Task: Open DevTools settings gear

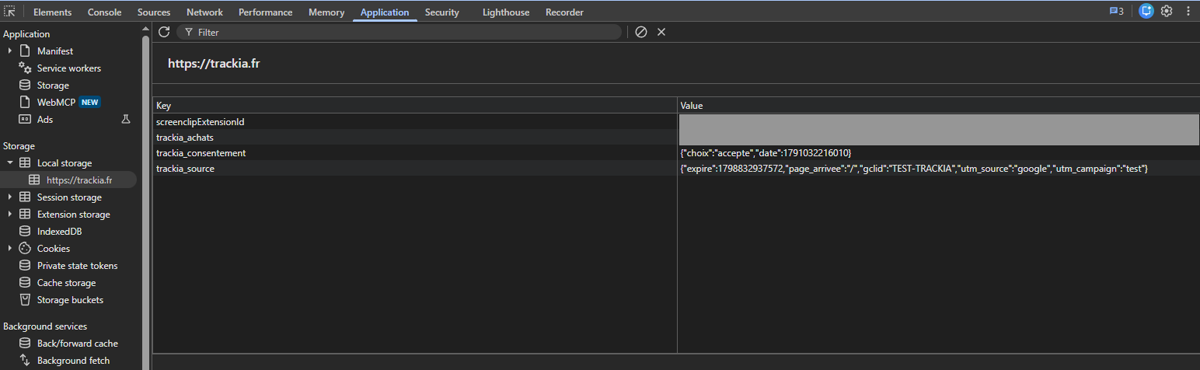Action: coord(1166,12)
